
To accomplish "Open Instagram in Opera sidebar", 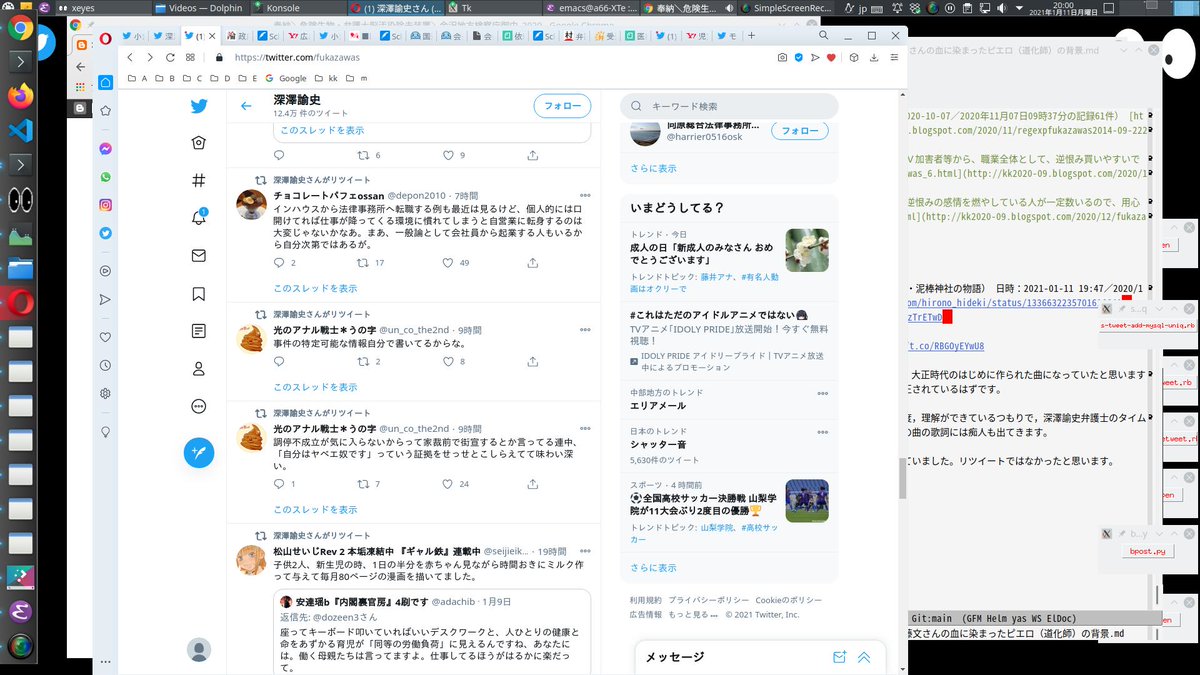I will (x=105, y=205).
